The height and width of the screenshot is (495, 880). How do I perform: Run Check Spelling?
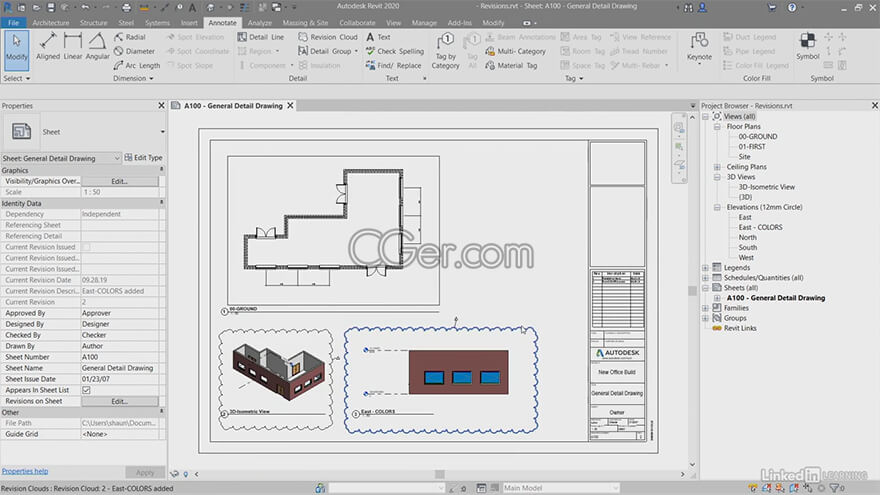pyautogui.click(x=395, y=51)
